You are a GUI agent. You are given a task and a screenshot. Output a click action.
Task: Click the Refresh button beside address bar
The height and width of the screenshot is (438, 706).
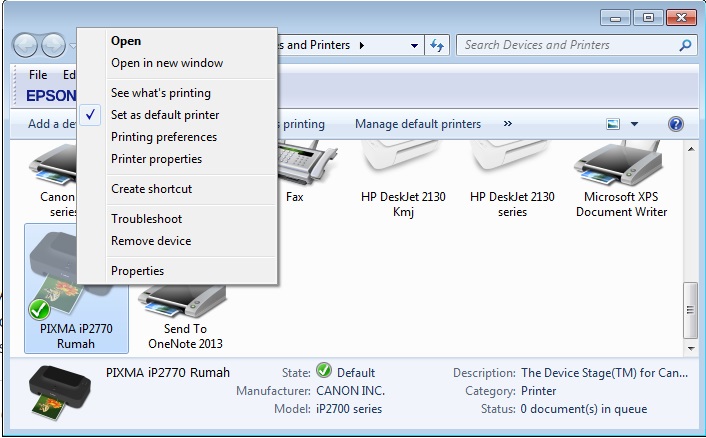click(x=437, y=45)
